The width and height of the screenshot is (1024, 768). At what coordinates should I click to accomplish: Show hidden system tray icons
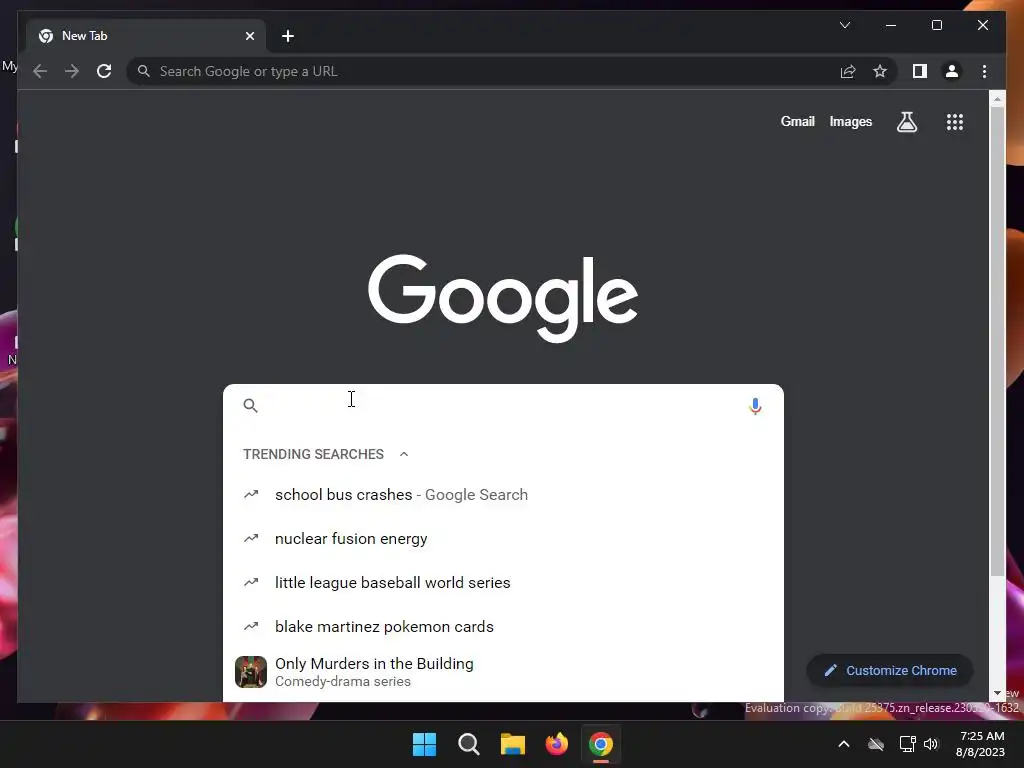pos(844,744)
